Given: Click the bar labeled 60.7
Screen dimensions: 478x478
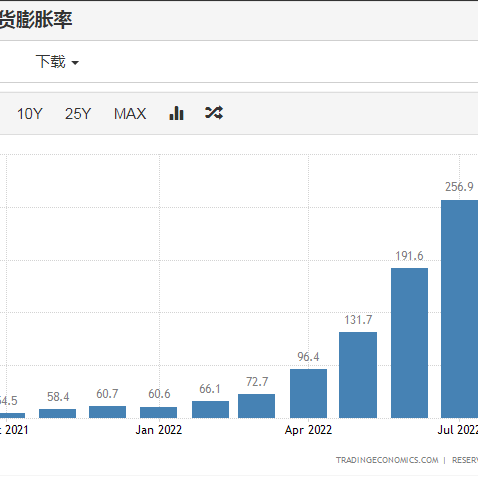Looking at the screenshot, I should [107, 412].
